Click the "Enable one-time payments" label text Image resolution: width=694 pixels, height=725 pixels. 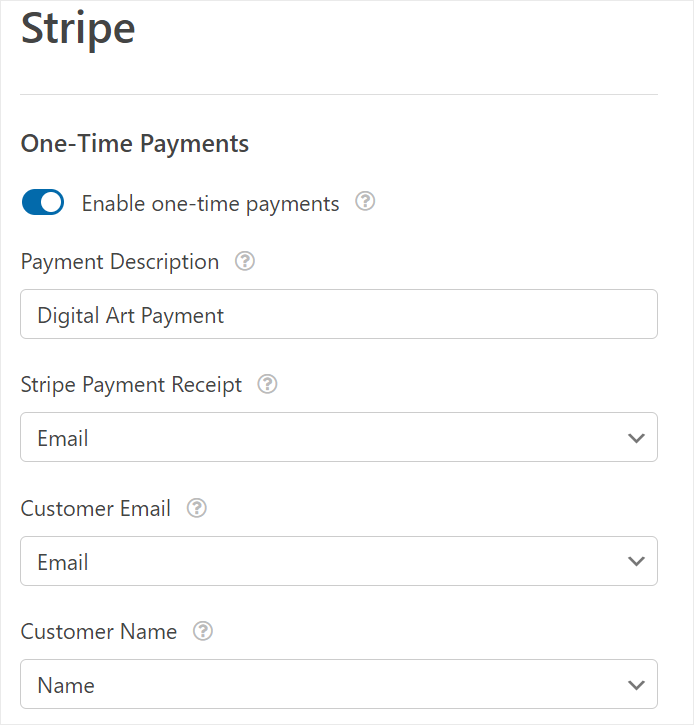210,204
